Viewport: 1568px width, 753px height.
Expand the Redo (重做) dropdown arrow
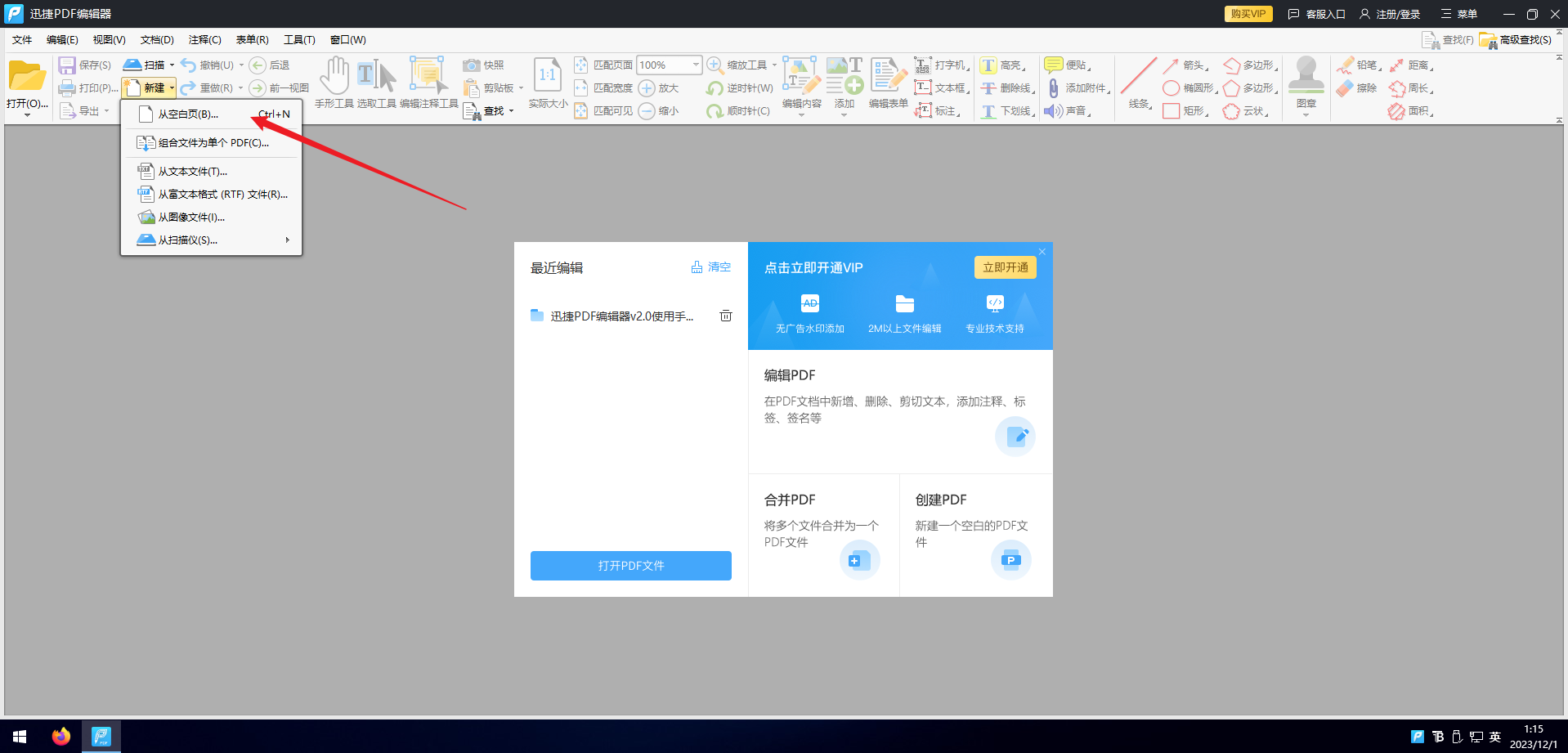(240, 88)
